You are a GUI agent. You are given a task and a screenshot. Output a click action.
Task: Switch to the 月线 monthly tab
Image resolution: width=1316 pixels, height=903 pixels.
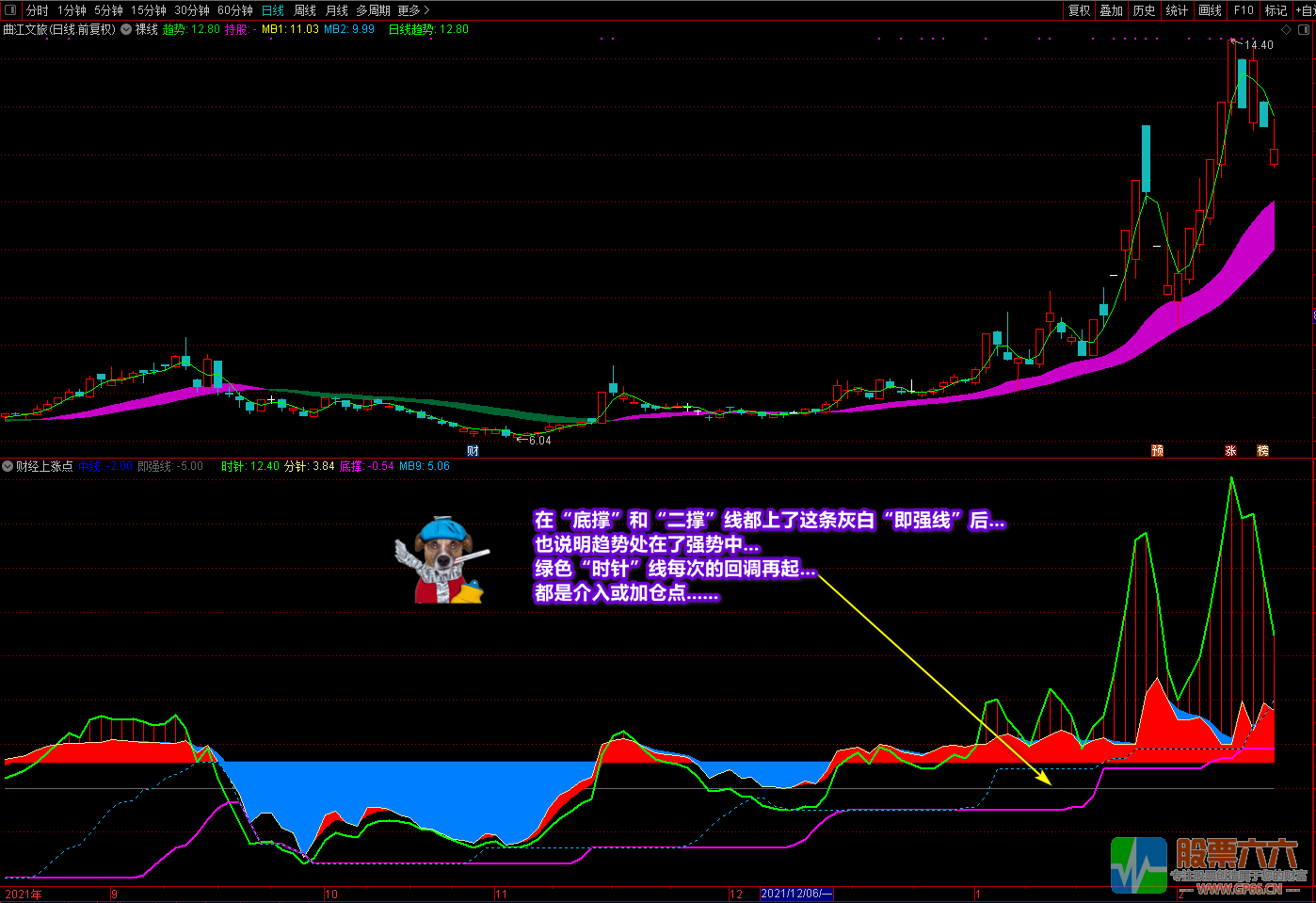pyautogui.click(x=336, y=10)
